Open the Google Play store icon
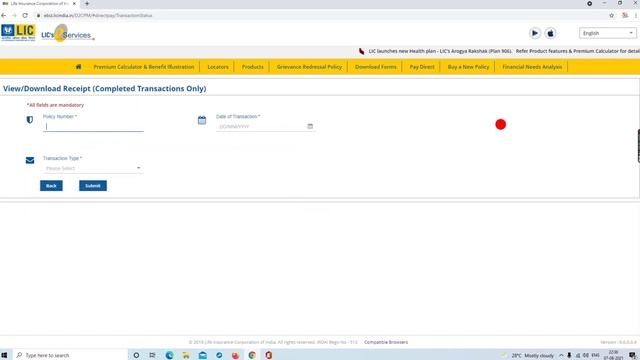This screenshot has height=360, width=640. tap(535, 33)
